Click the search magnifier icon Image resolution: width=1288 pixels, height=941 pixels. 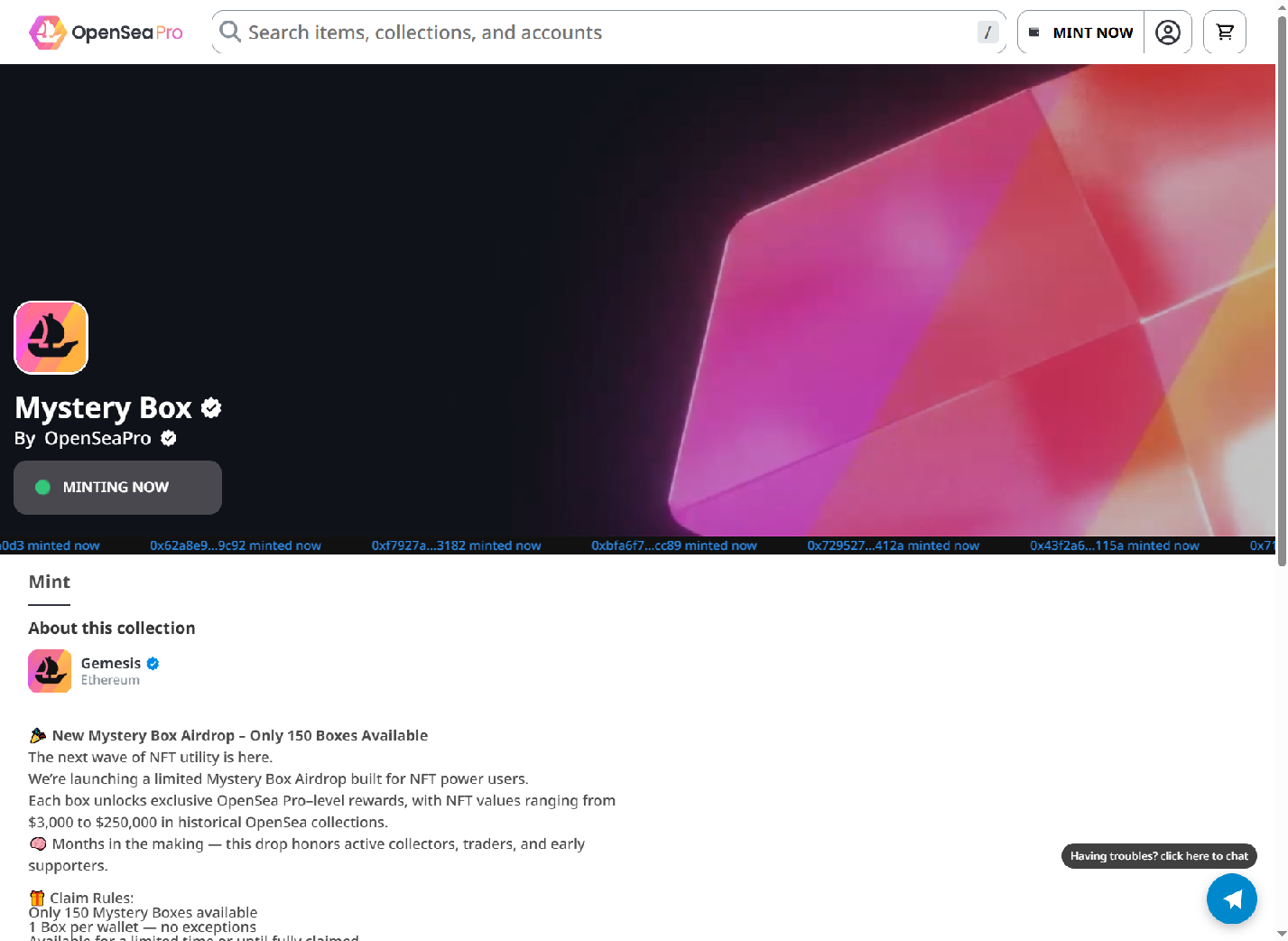coord(230,33)
